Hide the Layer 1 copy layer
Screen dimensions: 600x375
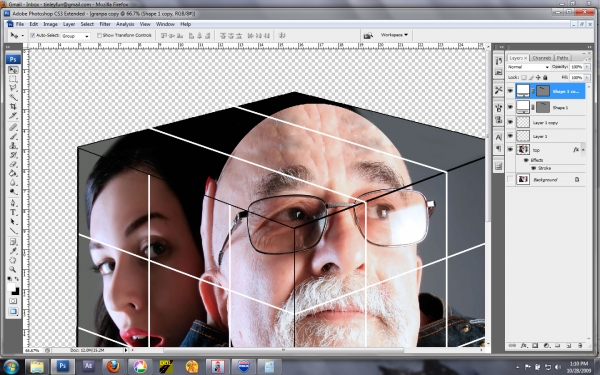coord(510,122)
